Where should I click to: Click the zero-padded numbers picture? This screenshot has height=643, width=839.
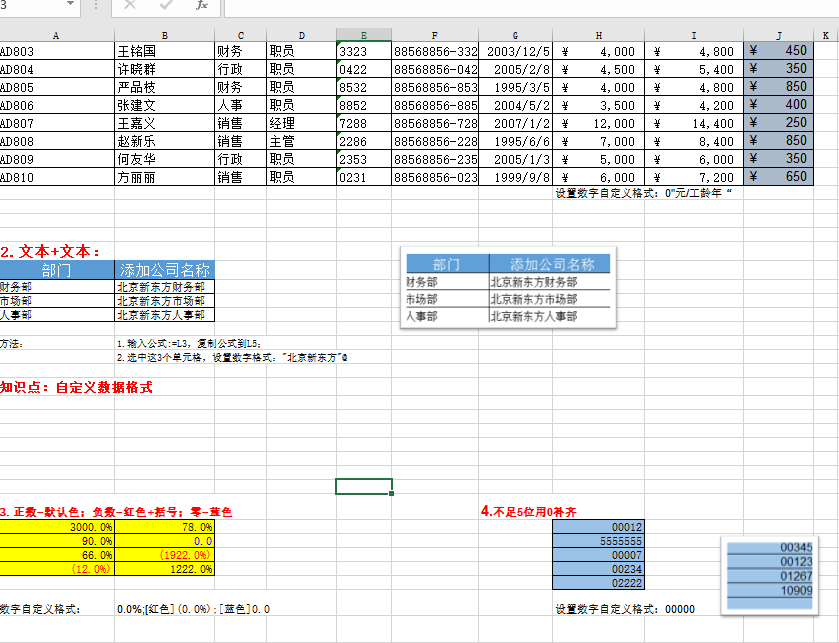(770, 576)
